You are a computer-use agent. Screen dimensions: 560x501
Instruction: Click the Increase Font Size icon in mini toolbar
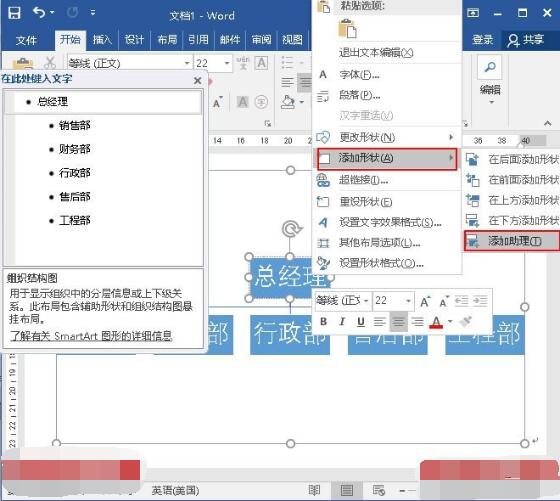(x=425, y=302)
